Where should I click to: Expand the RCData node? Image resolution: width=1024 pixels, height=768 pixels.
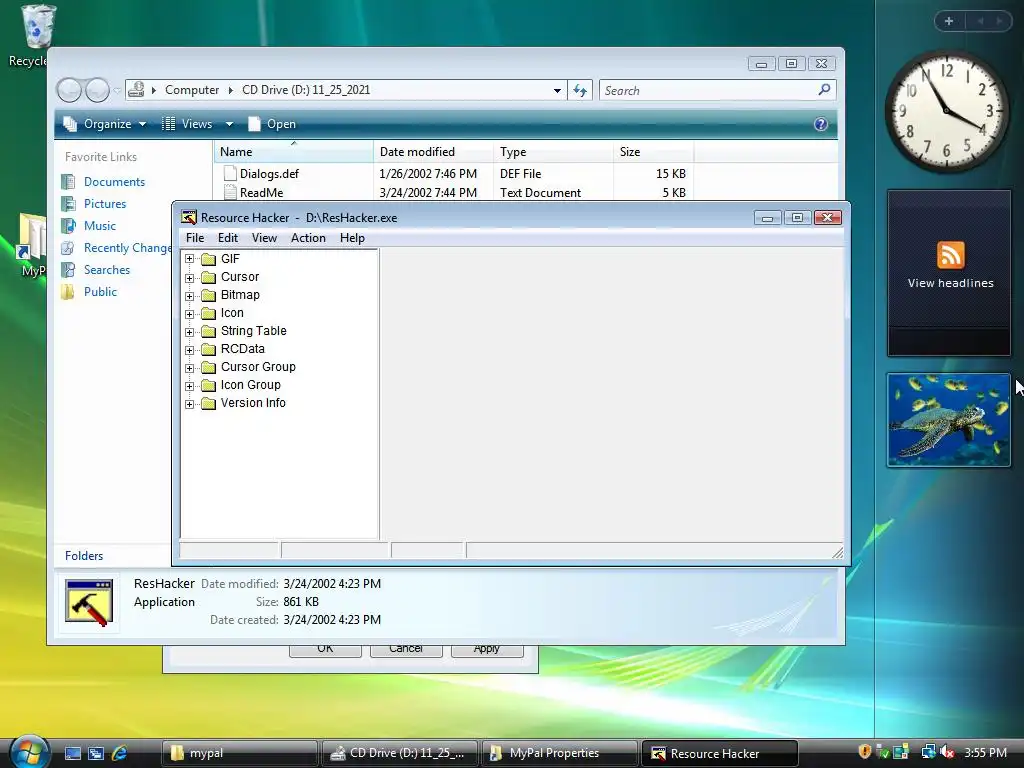pos(189,349)
